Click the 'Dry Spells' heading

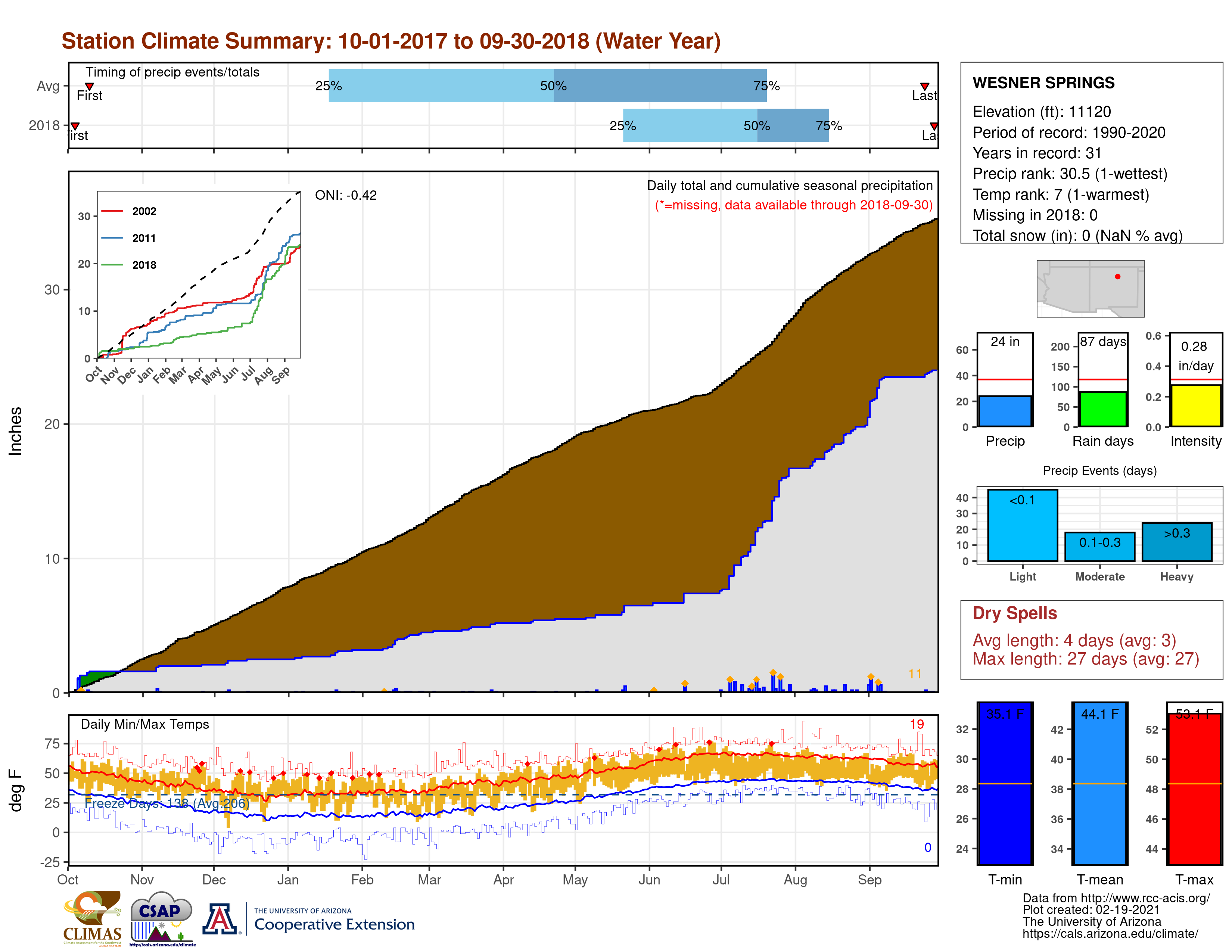click(1015, 613)
